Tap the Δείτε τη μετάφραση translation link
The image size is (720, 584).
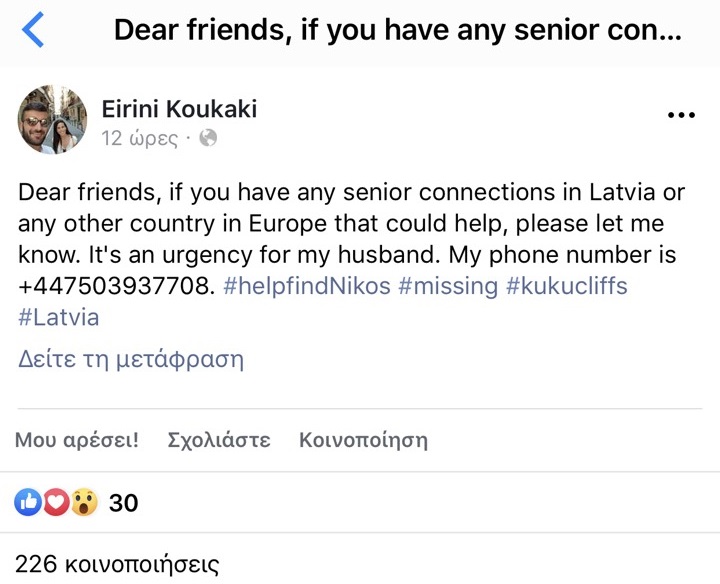click(131, 359)
